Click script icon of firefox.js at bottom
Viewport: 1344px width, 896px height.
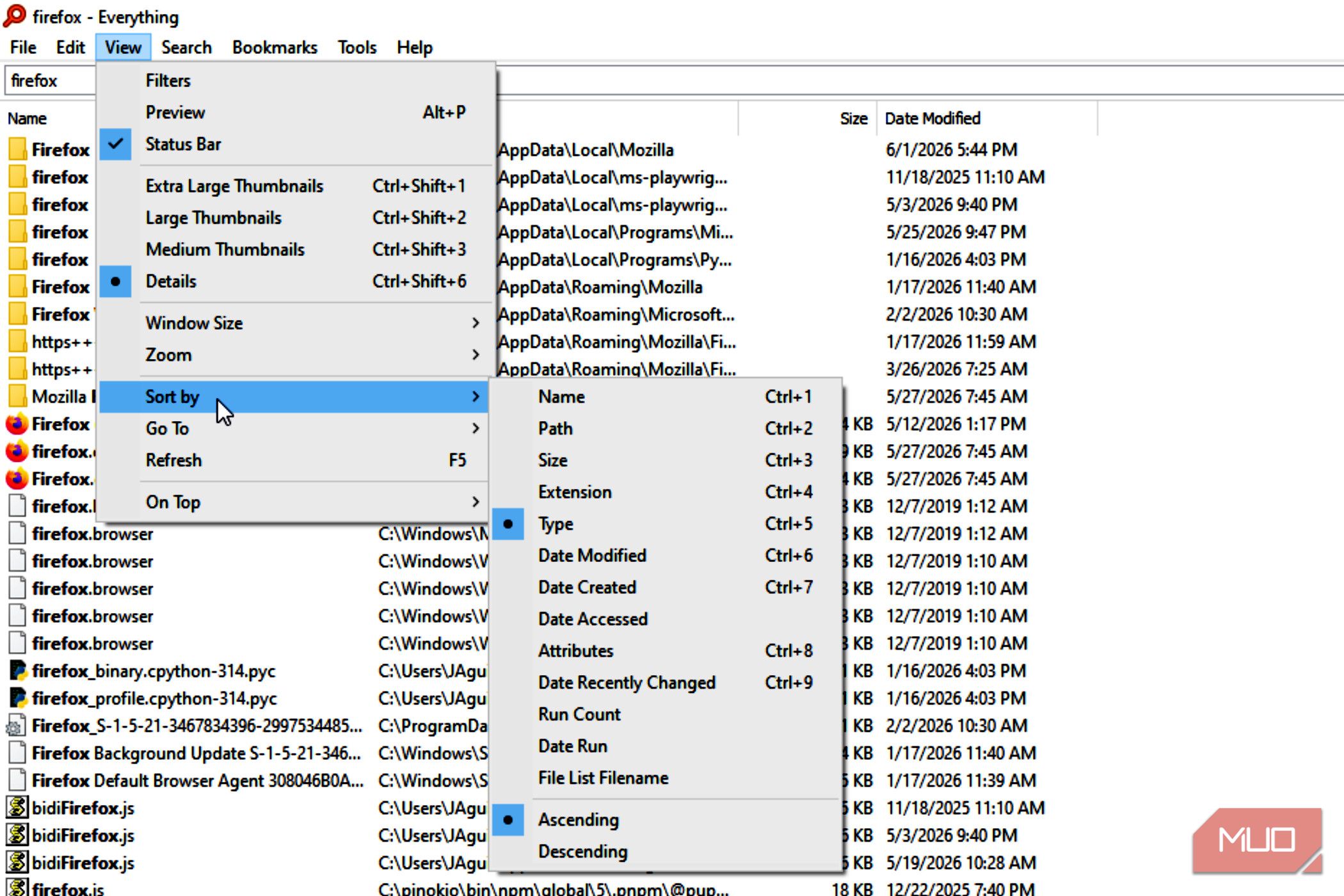(x=17, y=888)
